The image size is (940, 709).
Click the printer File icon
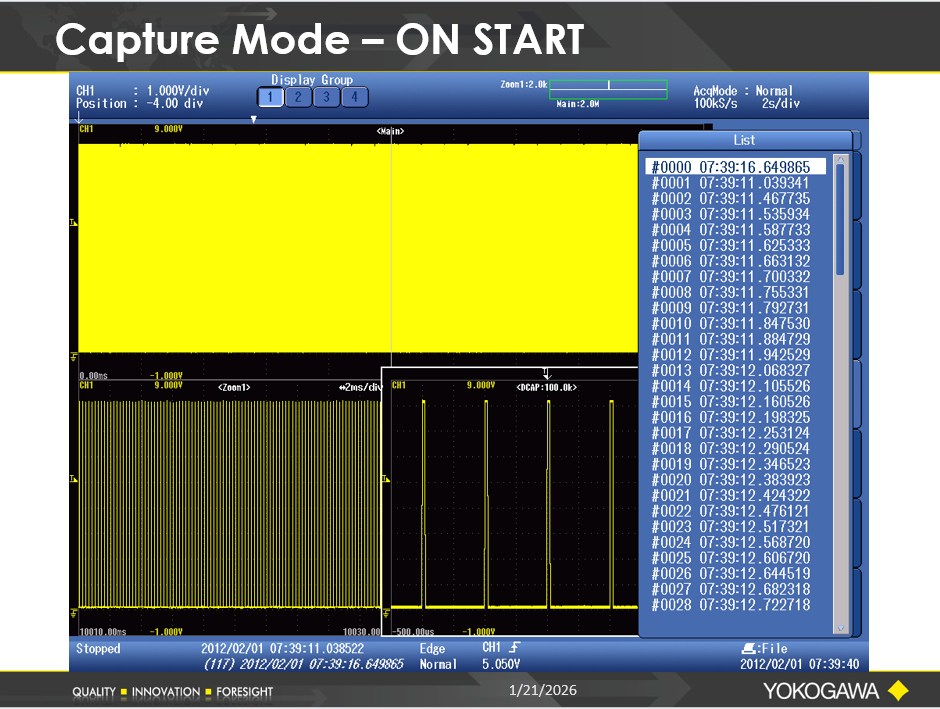coord(750,649)
